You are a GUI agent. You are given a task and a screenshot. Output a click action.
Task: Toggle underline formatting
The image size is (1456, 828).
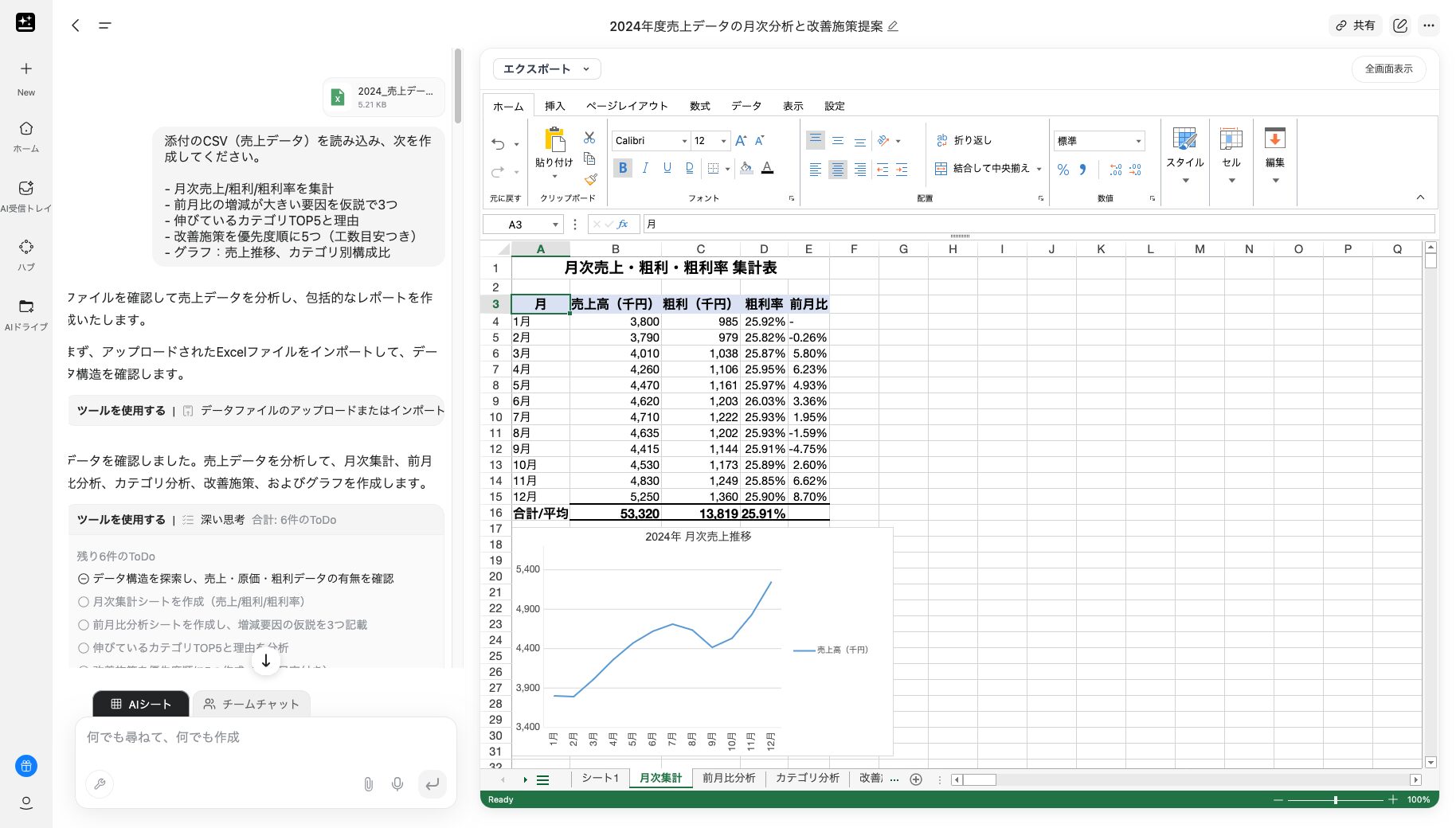tap(667, 168)
